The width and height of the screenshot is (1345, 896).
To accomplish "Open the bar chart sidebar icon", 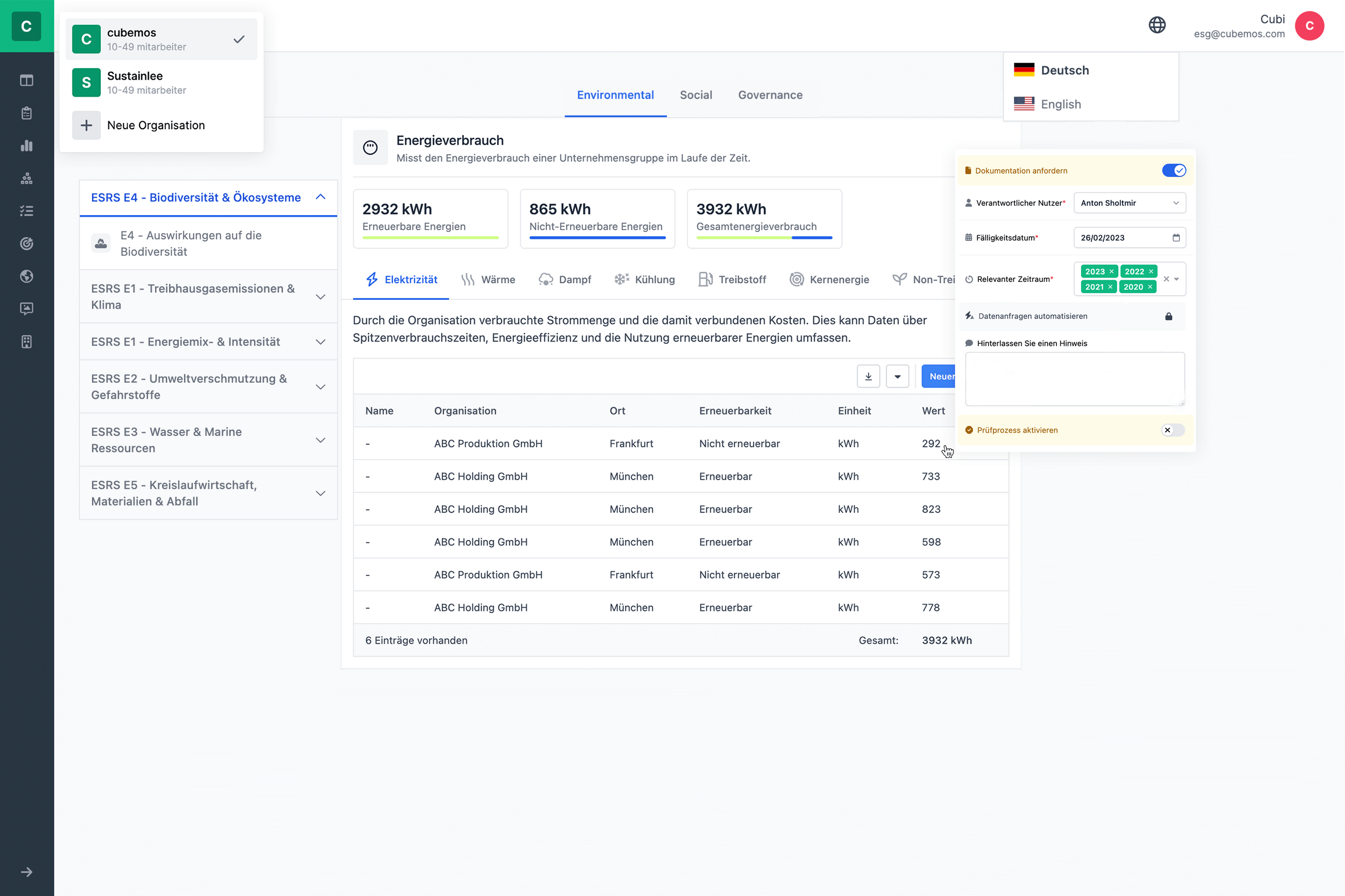I will click(26, 146).
